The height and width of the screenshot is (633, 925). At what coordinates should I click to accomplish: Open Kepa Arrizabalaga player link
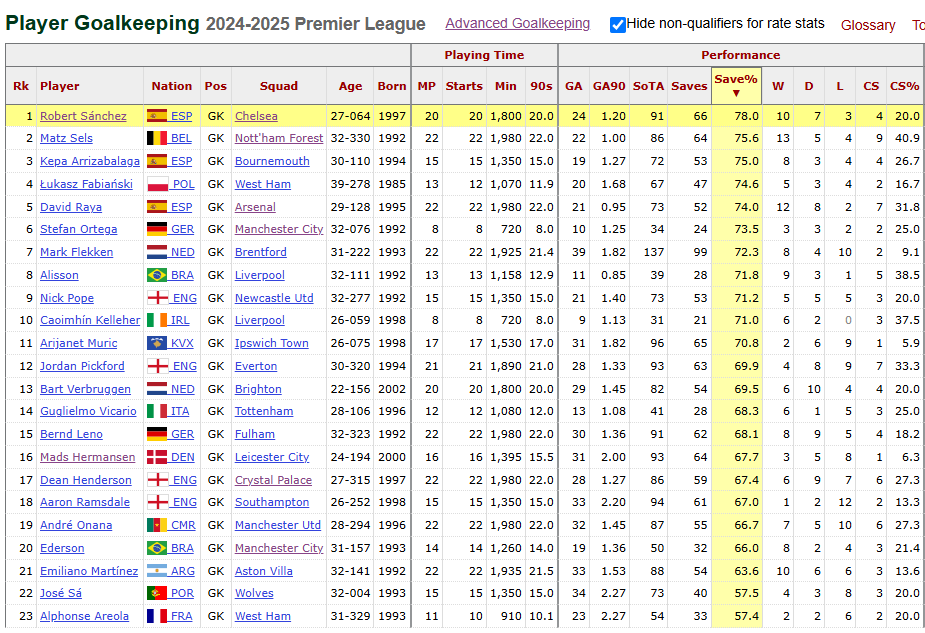(x=90, y=161)
